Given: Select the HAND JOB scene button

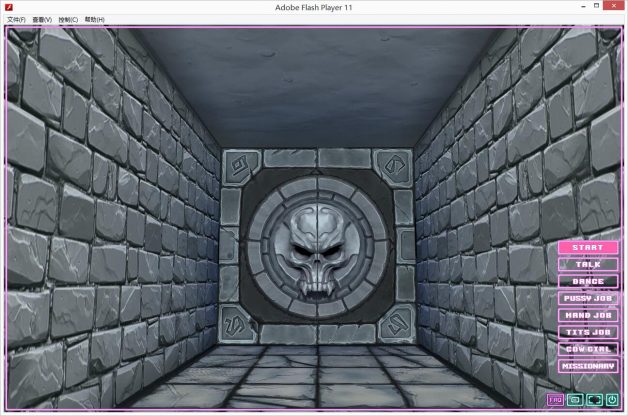Looking at the screenshot, I should point(588,315).
